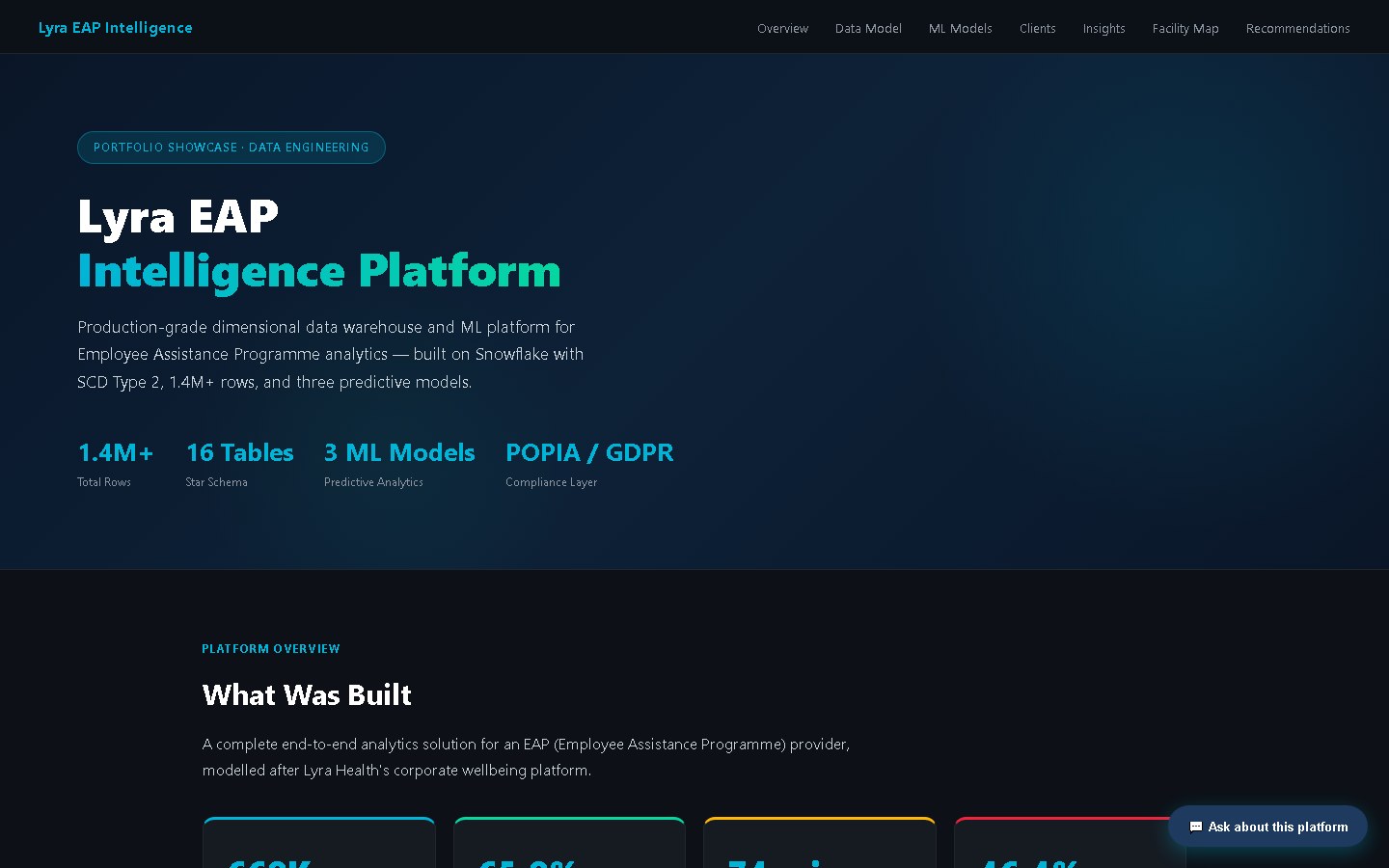Click the Predictive Analytics caption
This screenshot has height=868, width=1389.
373,482
